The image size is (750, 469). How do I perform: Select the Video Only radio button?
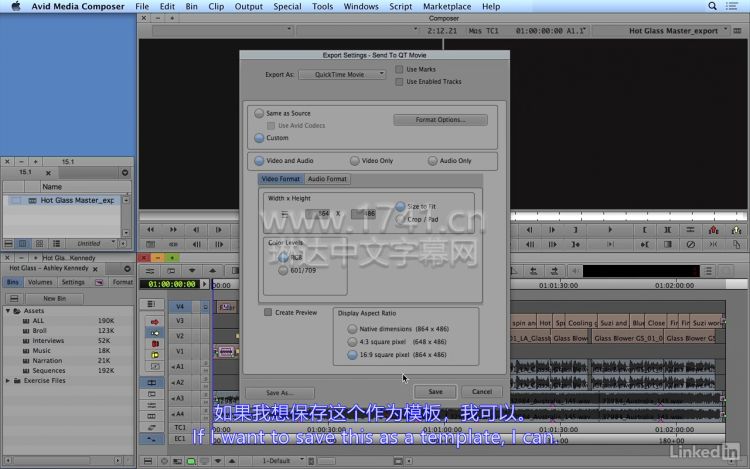tap(354, 161)
